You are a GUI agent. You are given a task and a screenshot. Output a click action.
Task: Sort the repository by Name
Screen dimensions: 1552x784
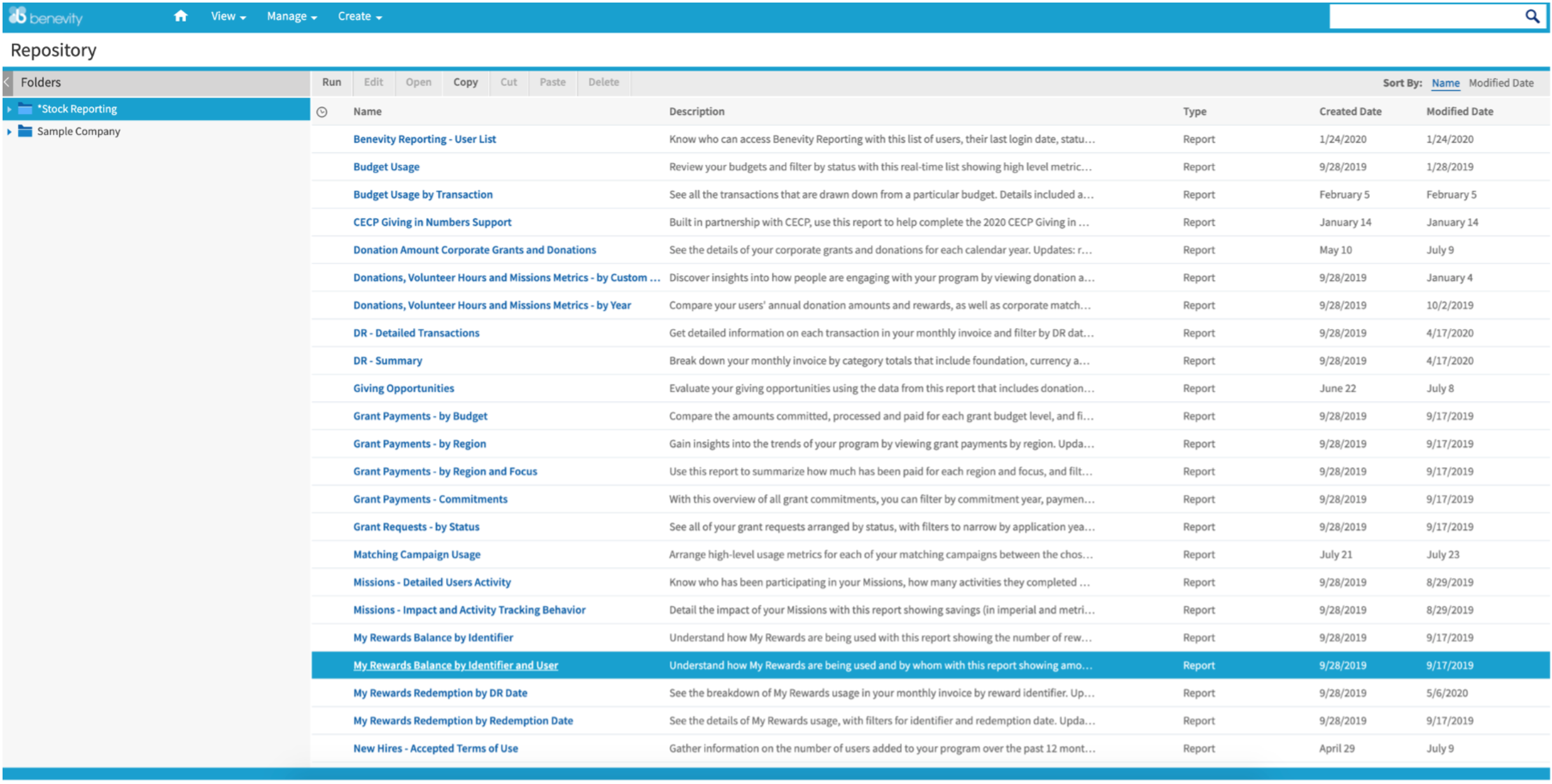(x=1445, y=83)
